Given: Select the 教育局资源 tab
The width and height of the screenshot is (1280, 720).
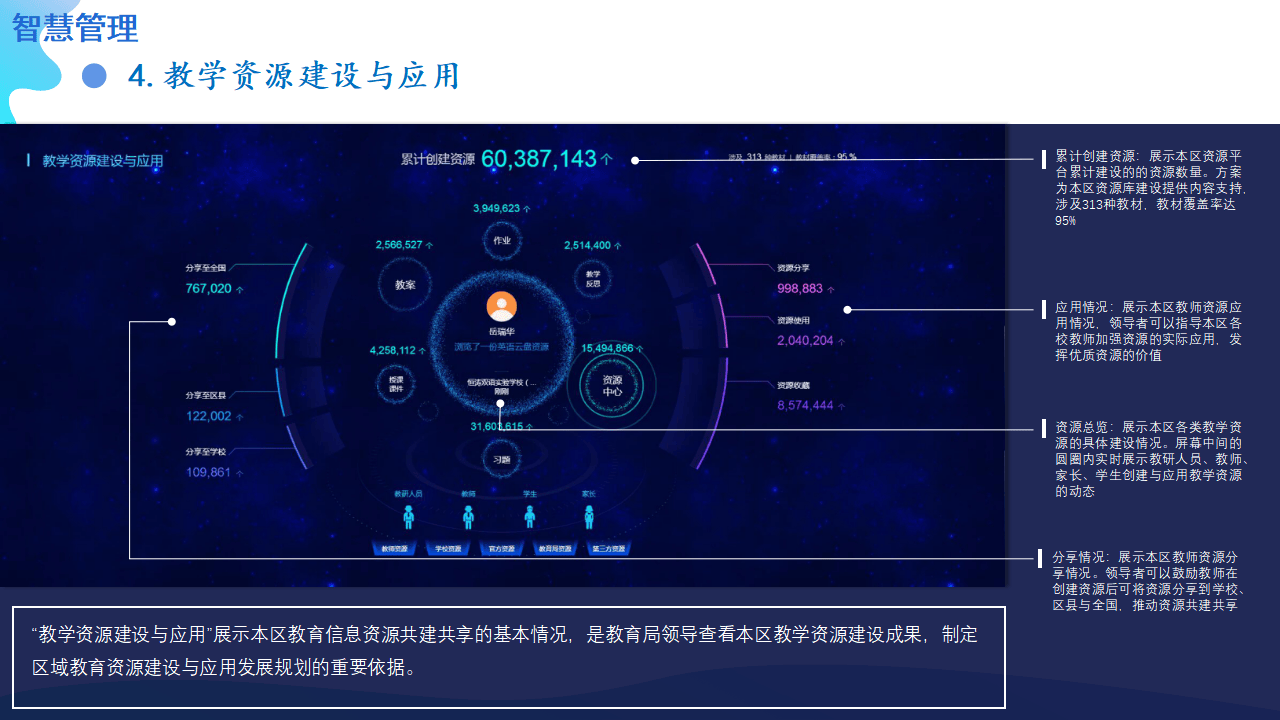Looking at the screenshot, I should 555,549.
